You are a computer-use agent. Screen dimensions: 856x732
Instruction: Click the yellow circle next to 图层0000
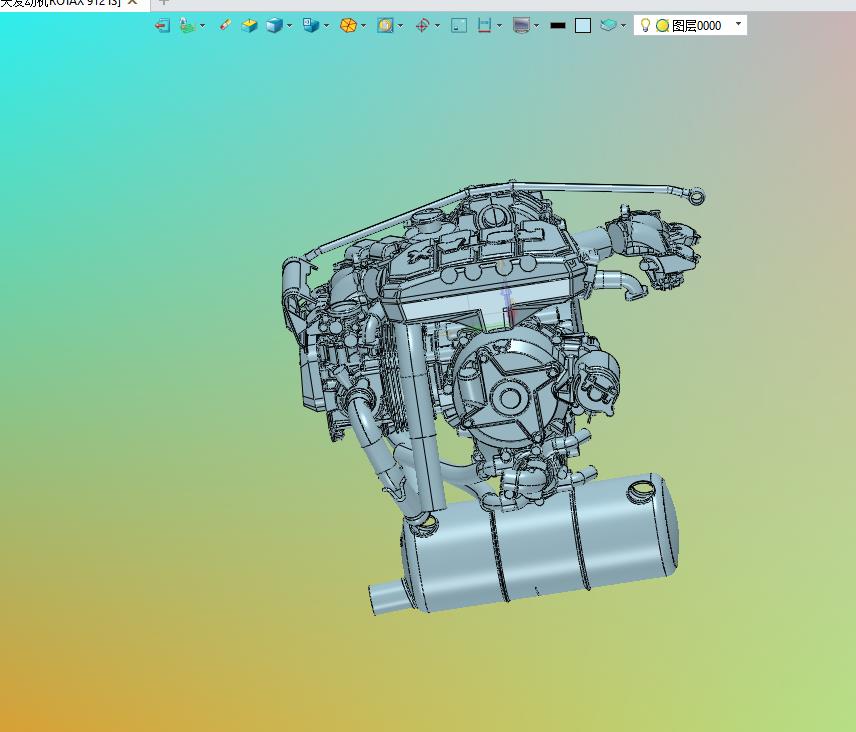pos(662,25)
